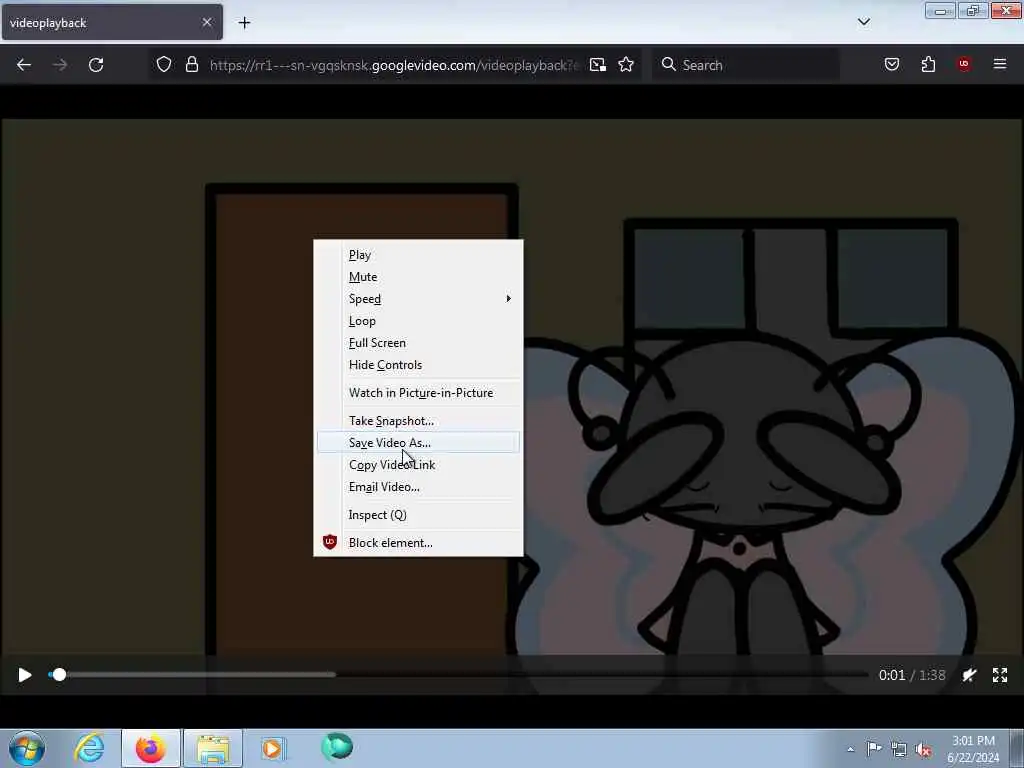Screen dimensions: 1024x768
Task: Click the video time display 0:01 / 1:38
Action: click(x=912, y=675)
